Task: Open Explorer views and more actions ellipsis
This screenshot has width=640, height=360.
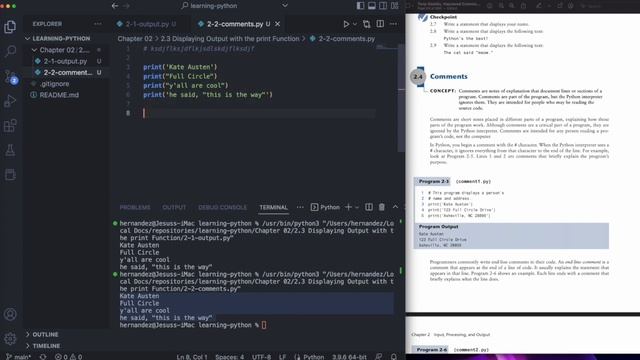Action: coord(98,24)
